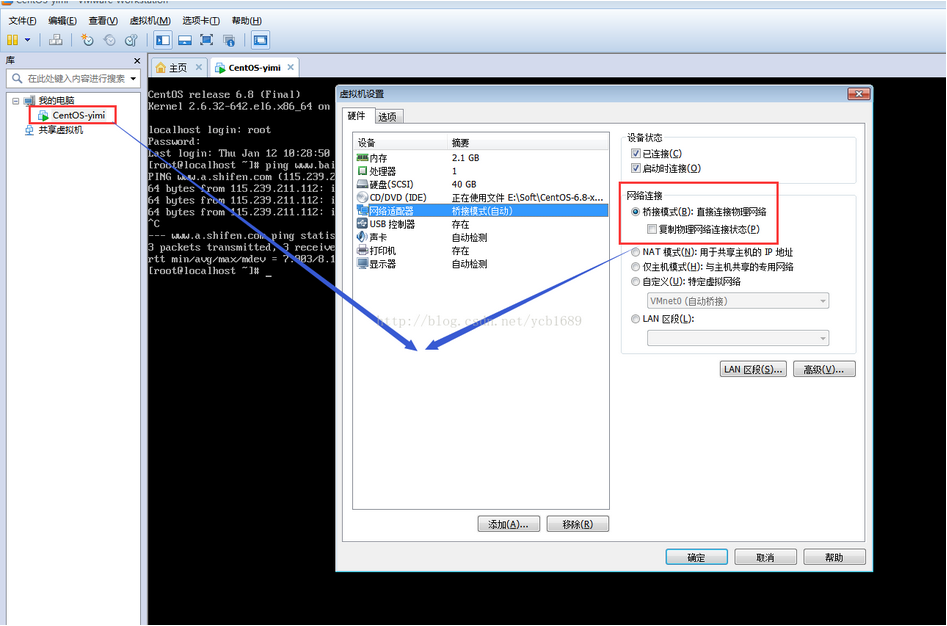The image size is (947, 626).
Task: Click the snapshot toolbar icon
Action: click(x=87, y=40)
